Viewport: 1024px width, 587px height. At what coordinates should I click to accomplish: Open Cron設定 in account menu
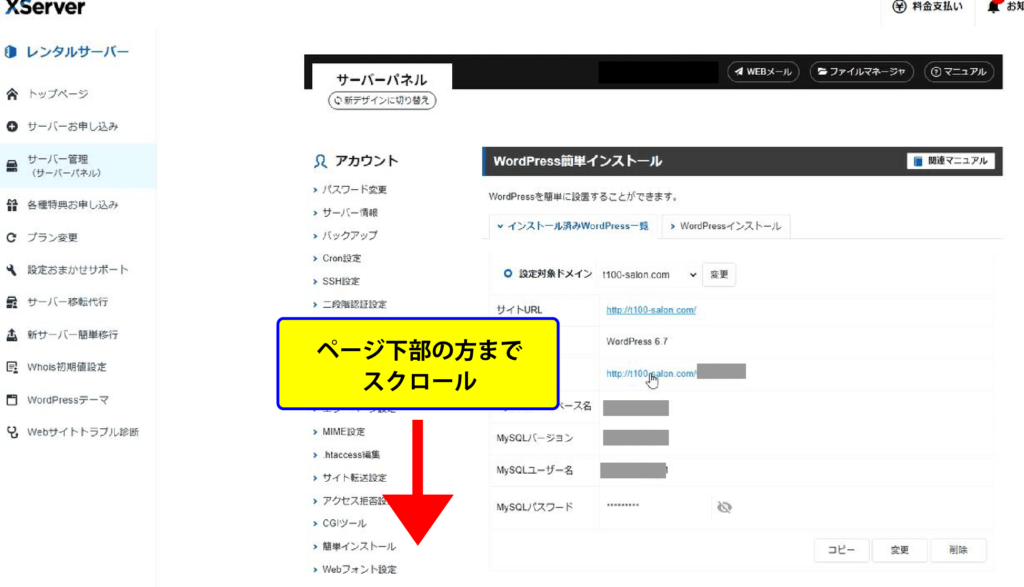pyautogui.click(x=342, y=259)
